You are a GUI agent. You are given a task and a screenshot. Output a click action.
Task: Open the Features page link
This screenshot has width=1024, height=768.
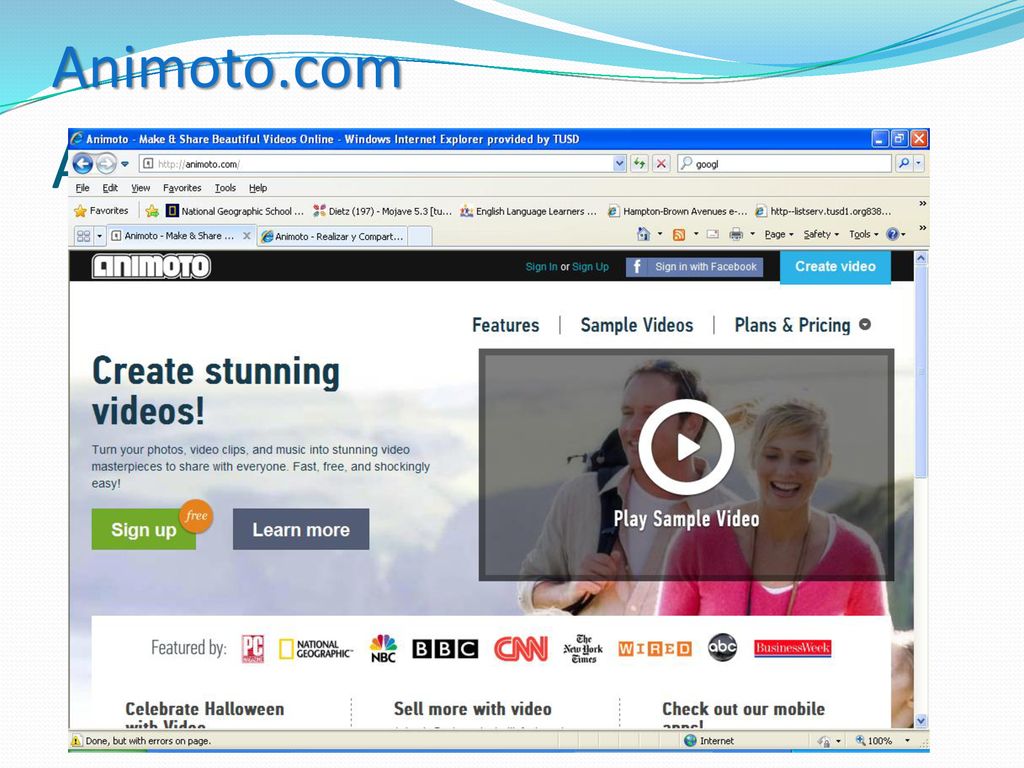505,325
